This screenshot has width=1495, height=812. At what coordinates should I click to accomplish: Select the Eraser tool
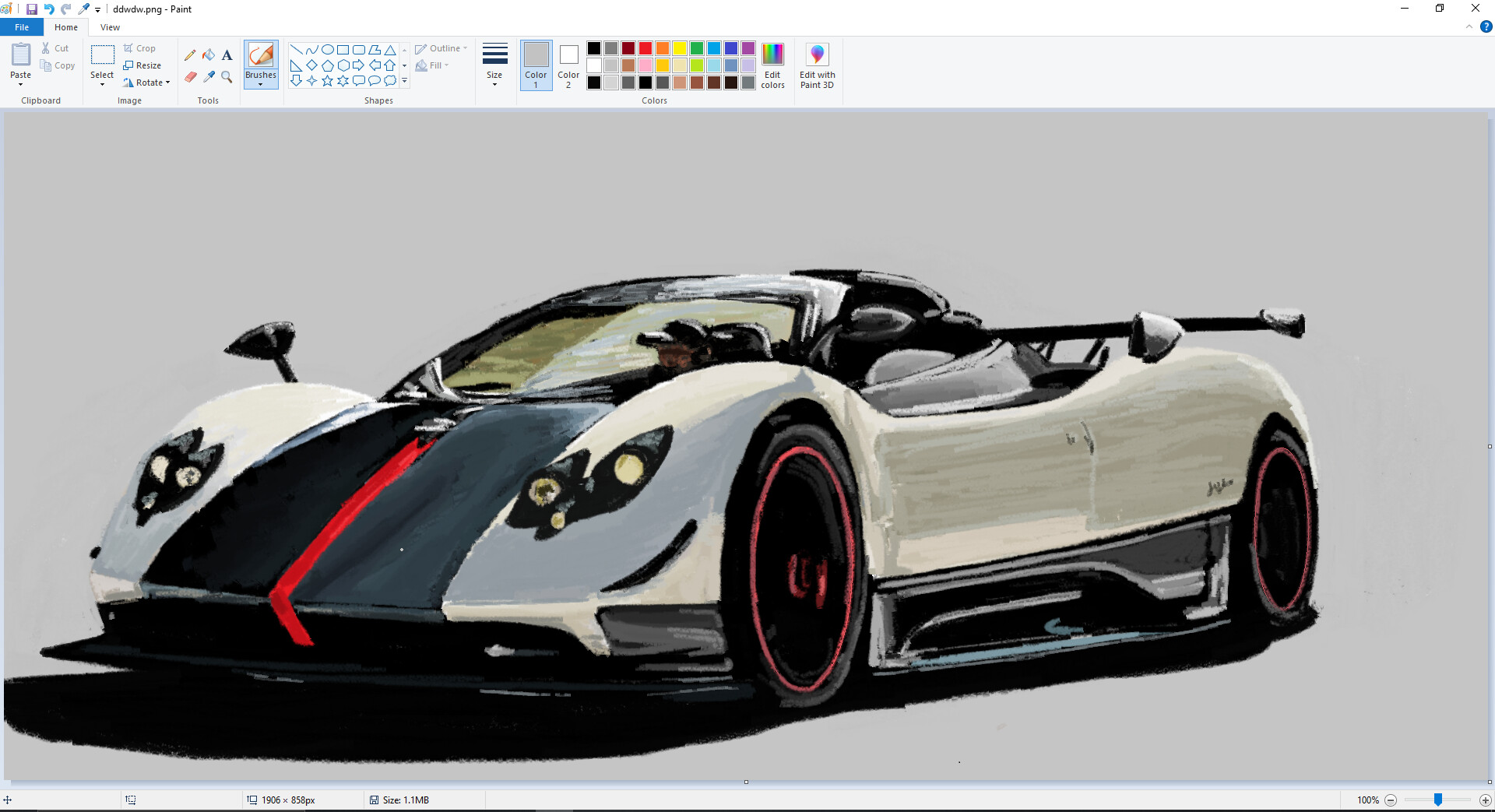click(190, 77)
